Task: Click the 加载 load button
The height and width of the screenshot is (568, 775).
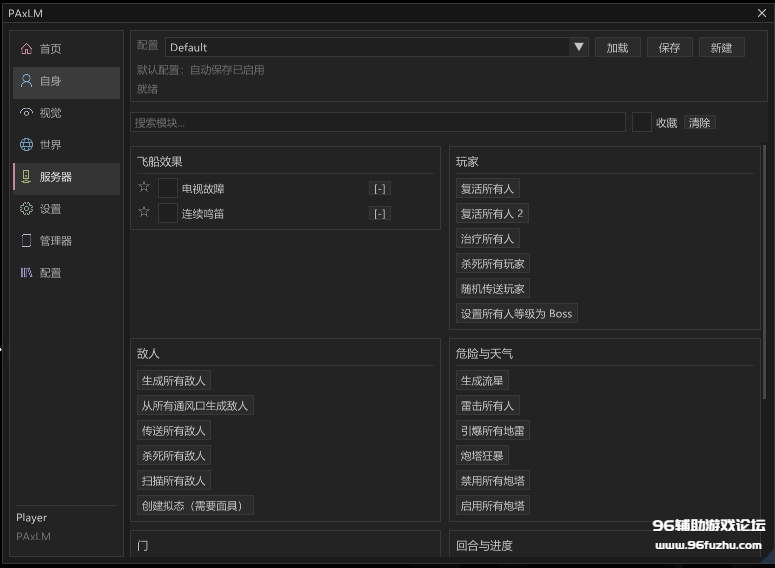Action: (617, 47)
